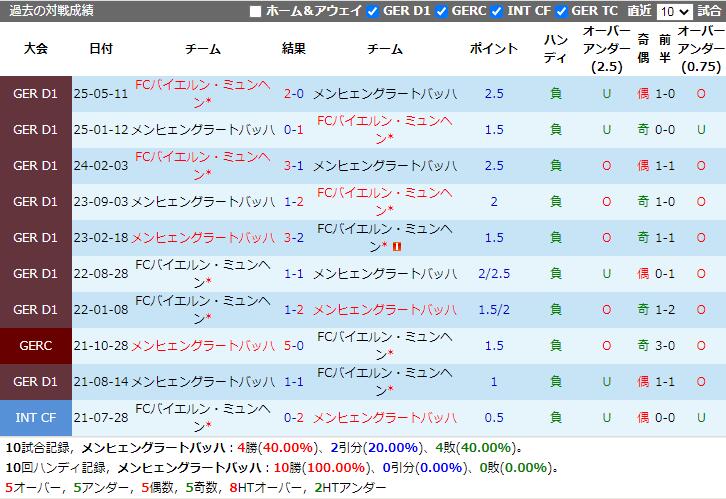Click the 0-1 score from 25-01-12
Screen dimensions: 726x499
point(294,130)
